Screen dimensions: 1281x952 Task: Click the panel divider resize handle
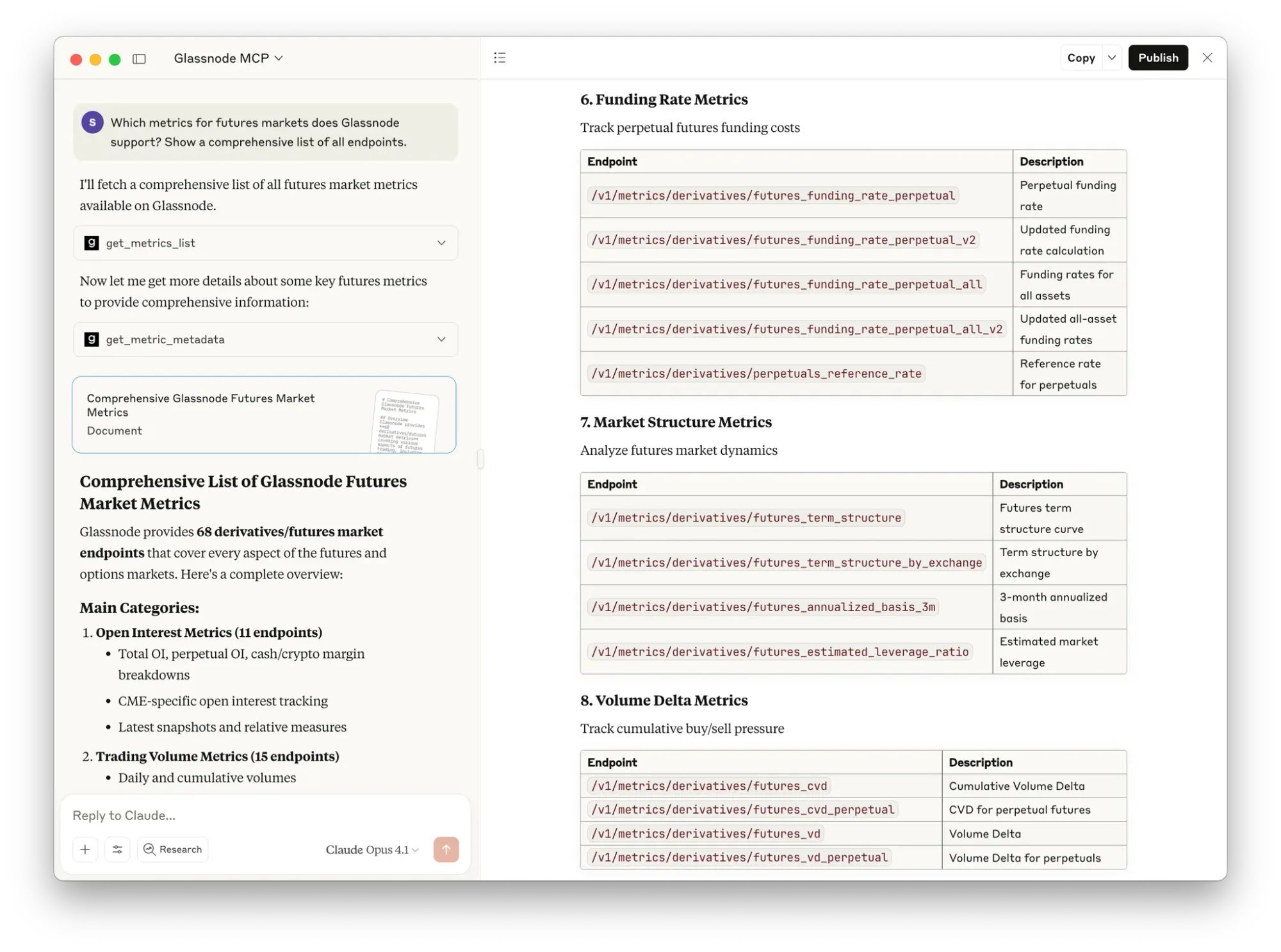click(x=480, y=459)
